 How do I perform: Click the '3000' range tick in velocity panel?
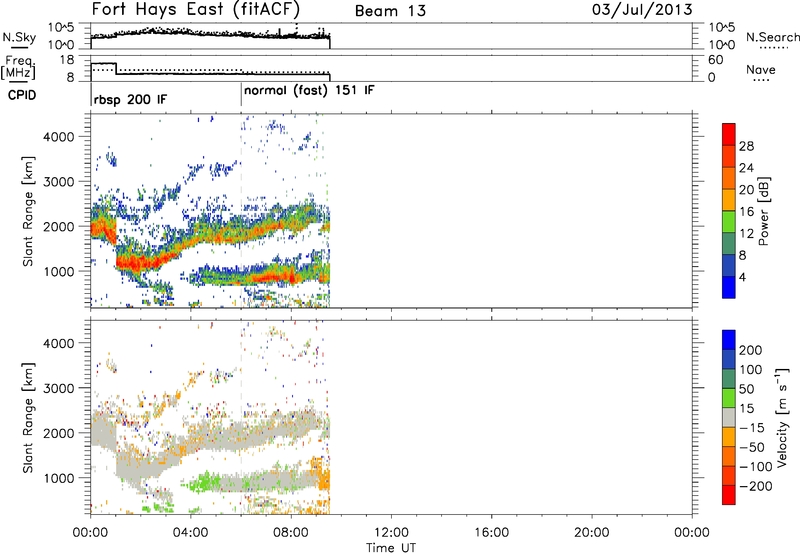pyautogui.click(x=58, y=388)
